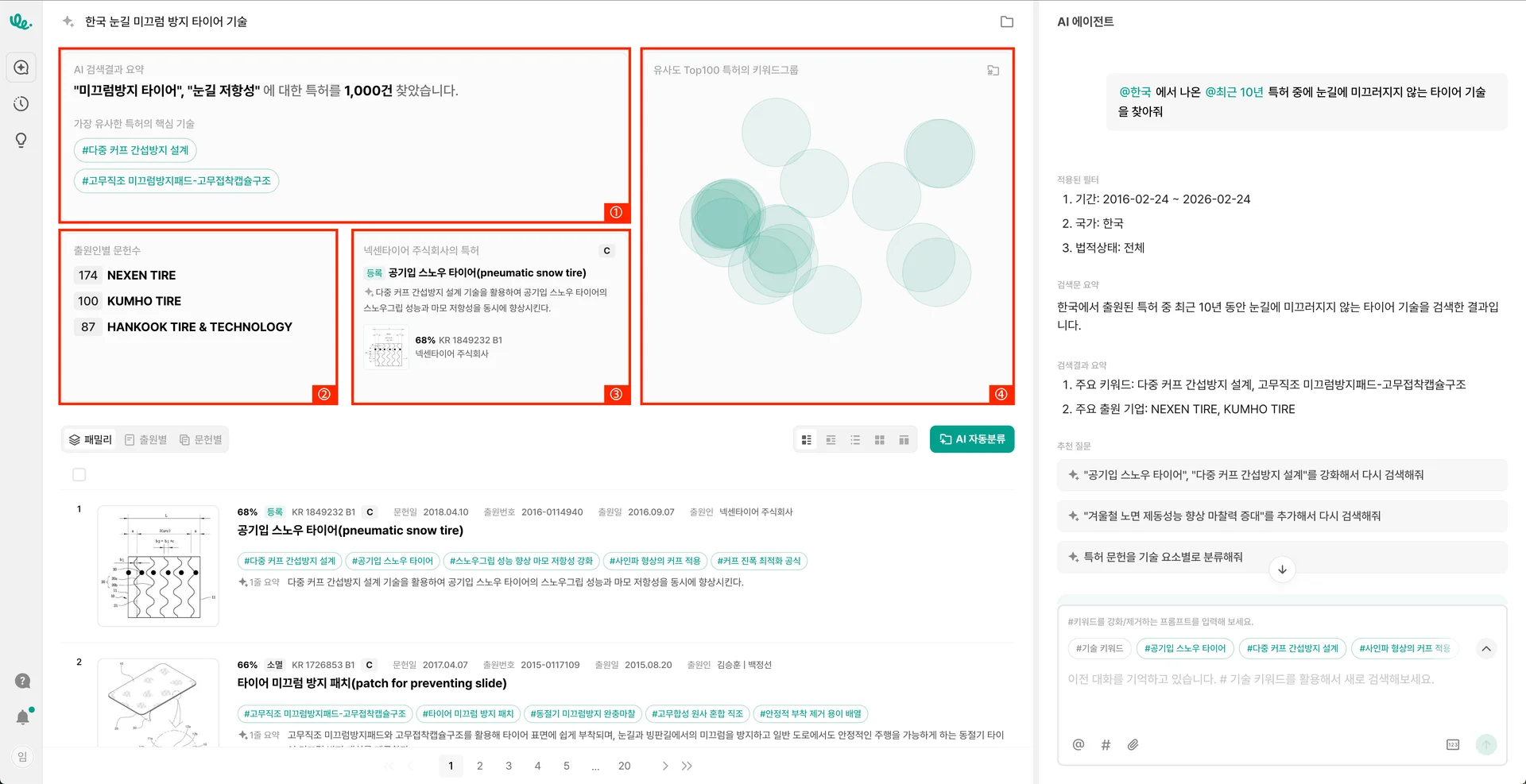Go to results page 3

coord(509,766)
